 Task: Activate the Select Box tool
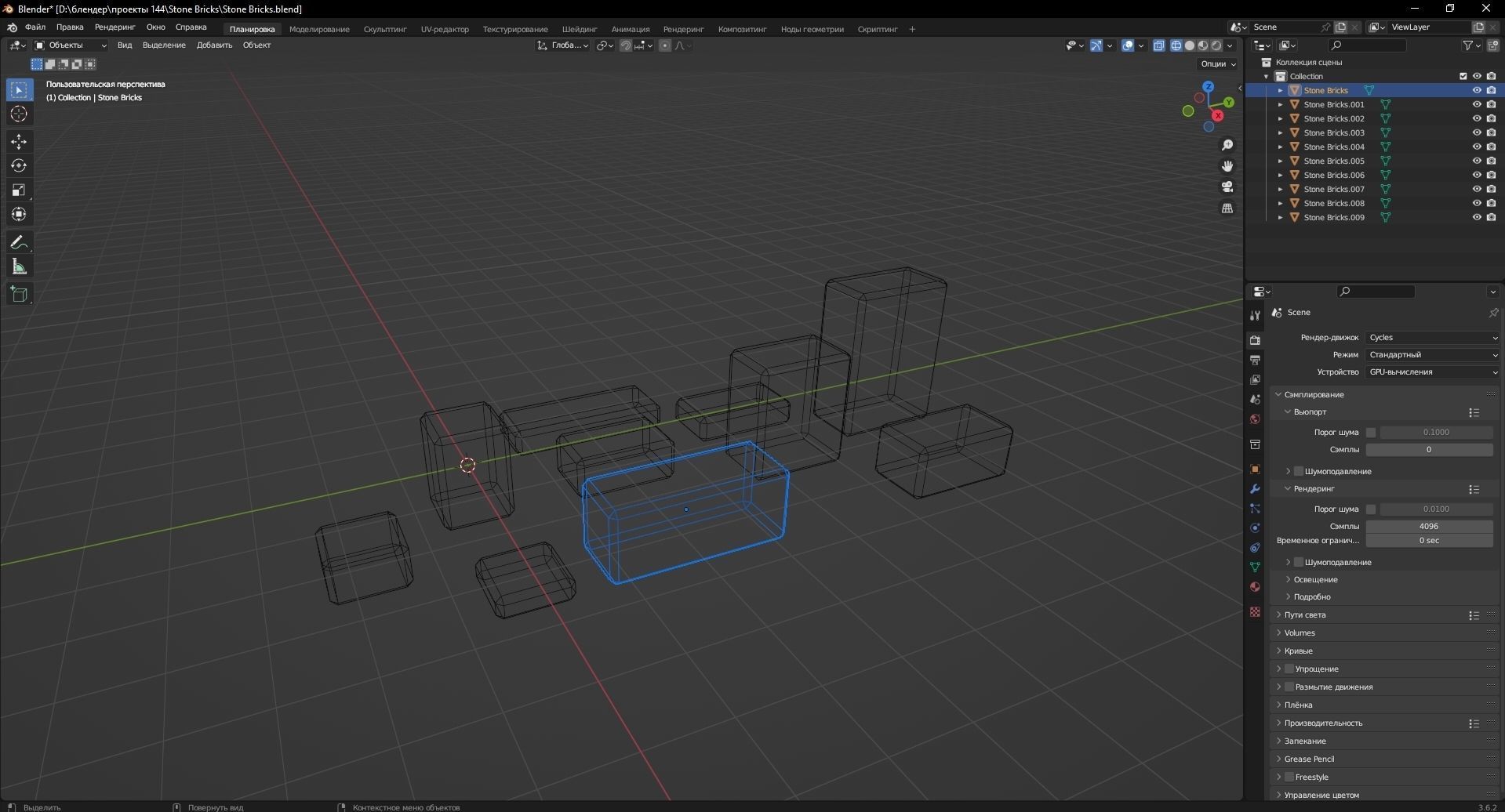point(19,90)
